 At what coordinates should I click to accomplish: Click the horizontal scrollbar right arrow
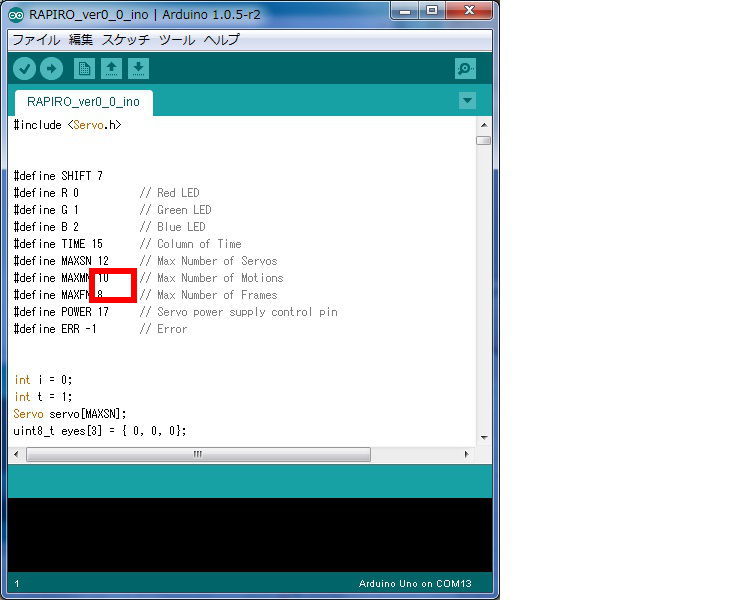[x=466, y=455]
